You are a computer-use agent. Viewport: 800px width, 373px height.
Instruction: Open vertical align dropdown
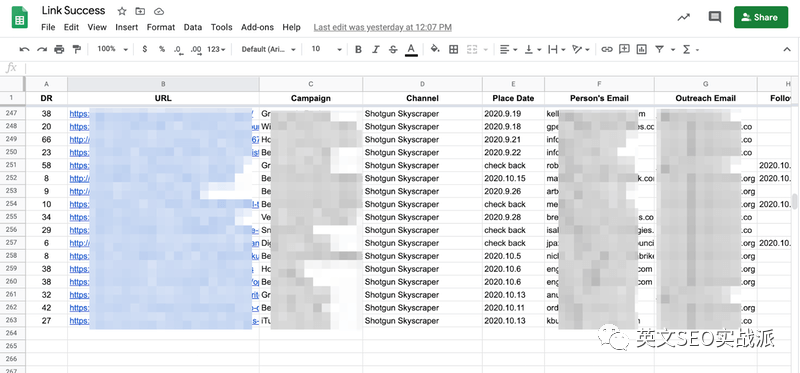click(x=533, y=49)
